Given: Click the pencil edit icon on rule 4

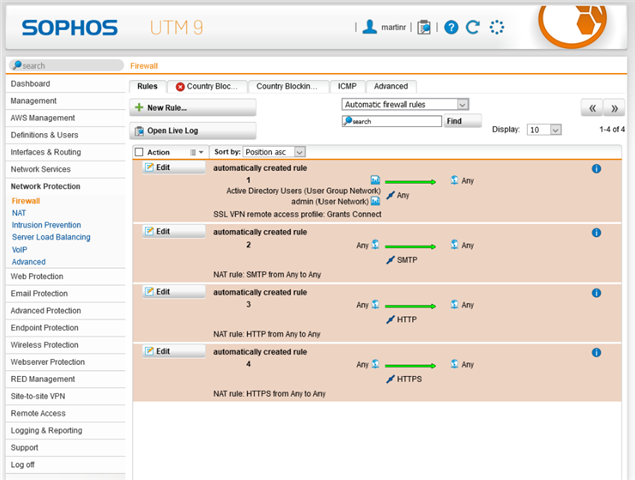Looking at the screenshot, I should [x=149, y=351].
